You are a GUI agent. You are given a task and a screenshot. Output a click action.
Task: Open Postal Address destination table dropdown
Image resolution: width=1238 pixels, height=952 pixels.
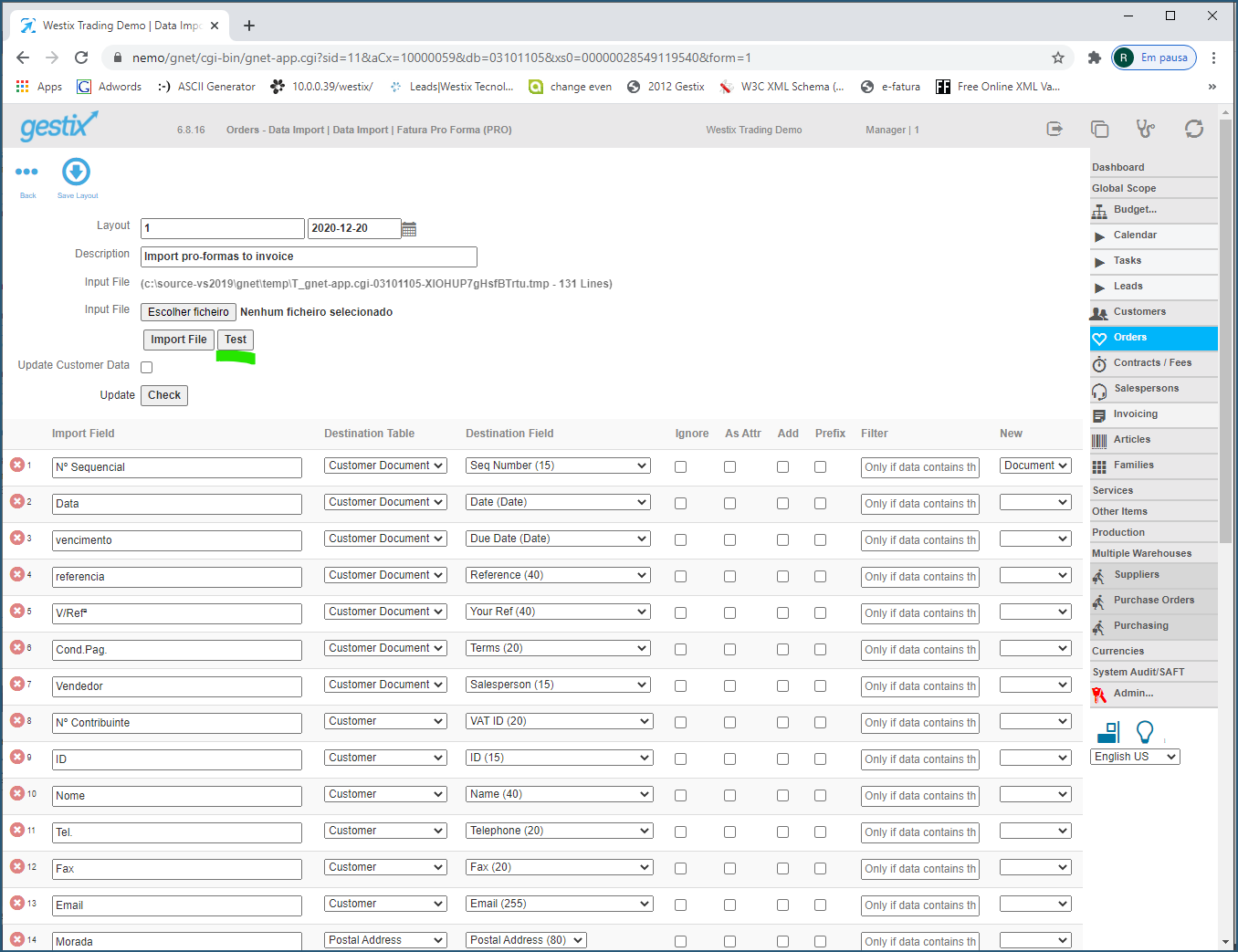point(385,940)
